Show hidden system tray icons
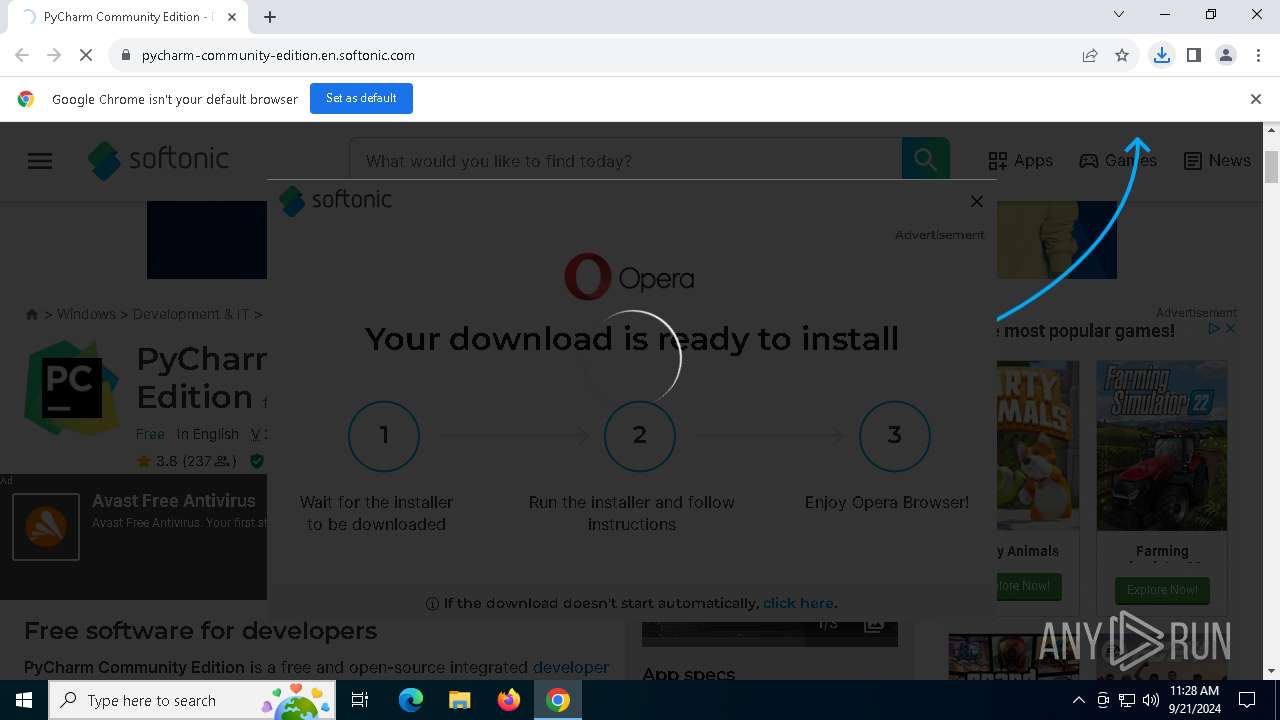The image size is (1280, 720). point(1078,700)
